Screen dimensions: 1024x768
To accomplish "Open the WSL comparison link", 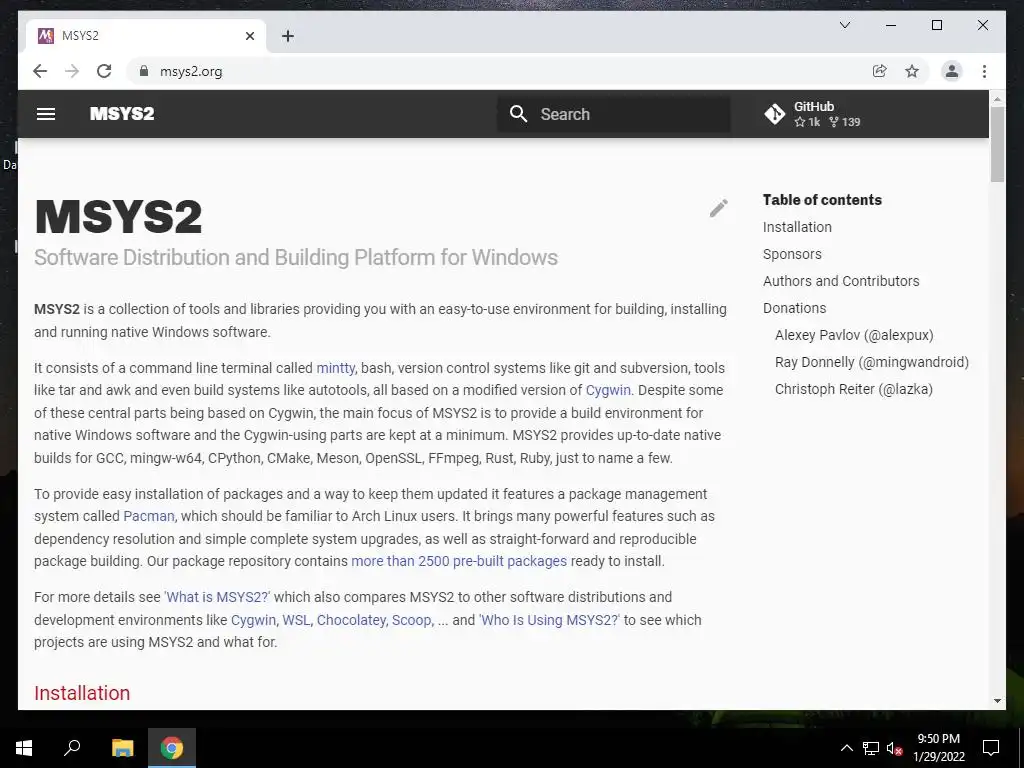I will [296, 620].
